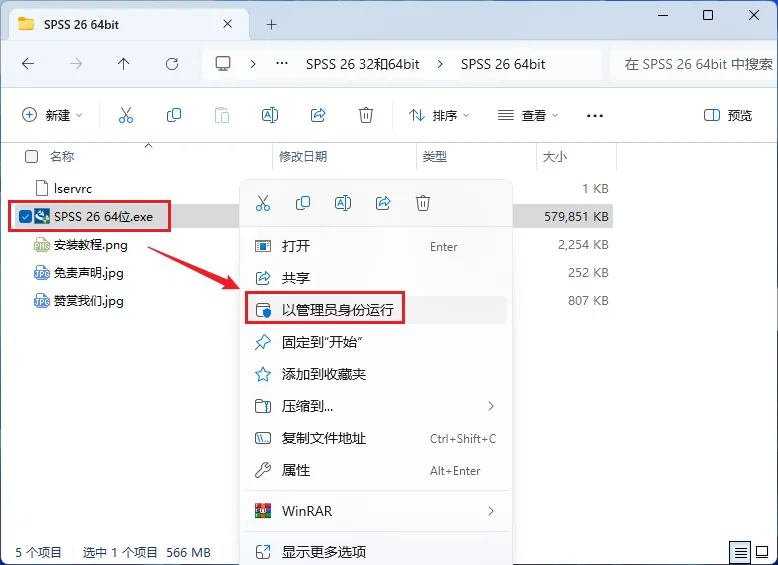Open the 新建 dropdown
The height and width of the screenshot is (565, 778).
[x=52, y=116]
